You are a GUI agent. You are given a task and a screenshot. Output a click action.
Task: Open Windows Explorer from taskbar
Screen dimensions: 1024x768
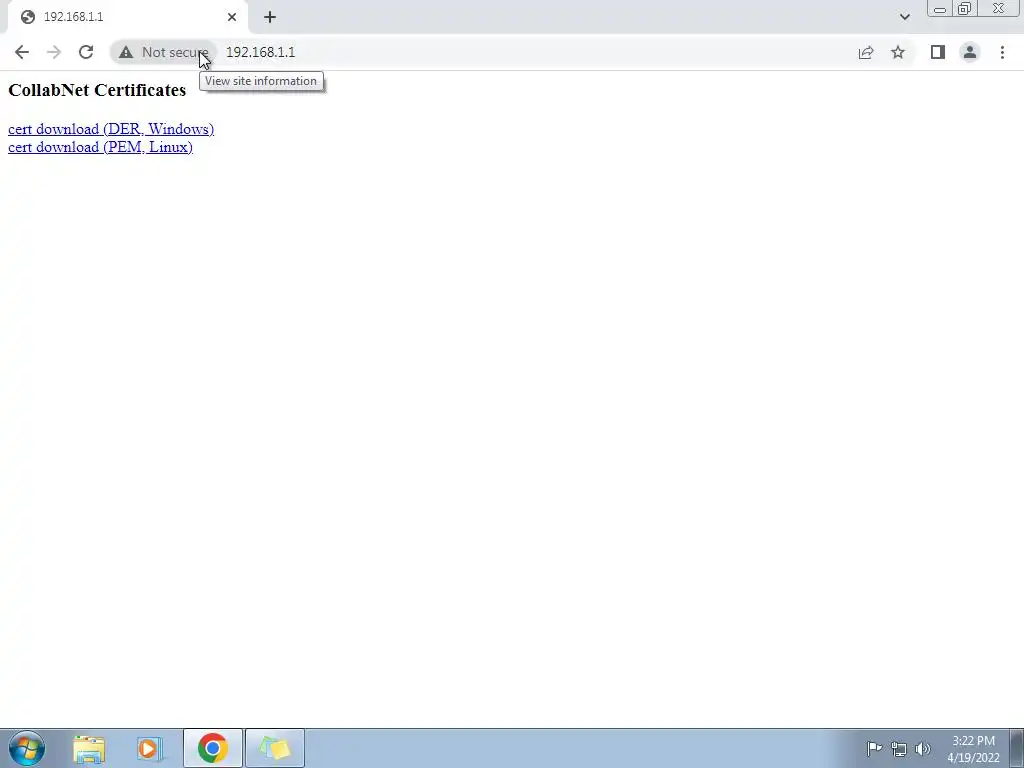[89, 748]
